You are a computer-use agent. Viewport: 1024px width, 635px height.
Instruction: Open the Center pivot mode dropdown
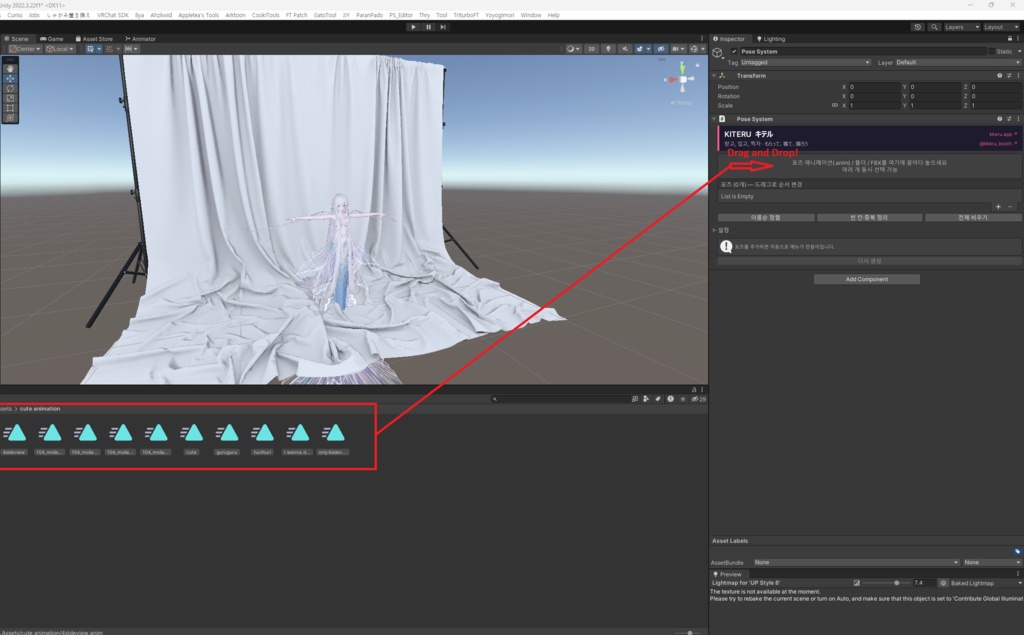point(25,49)
